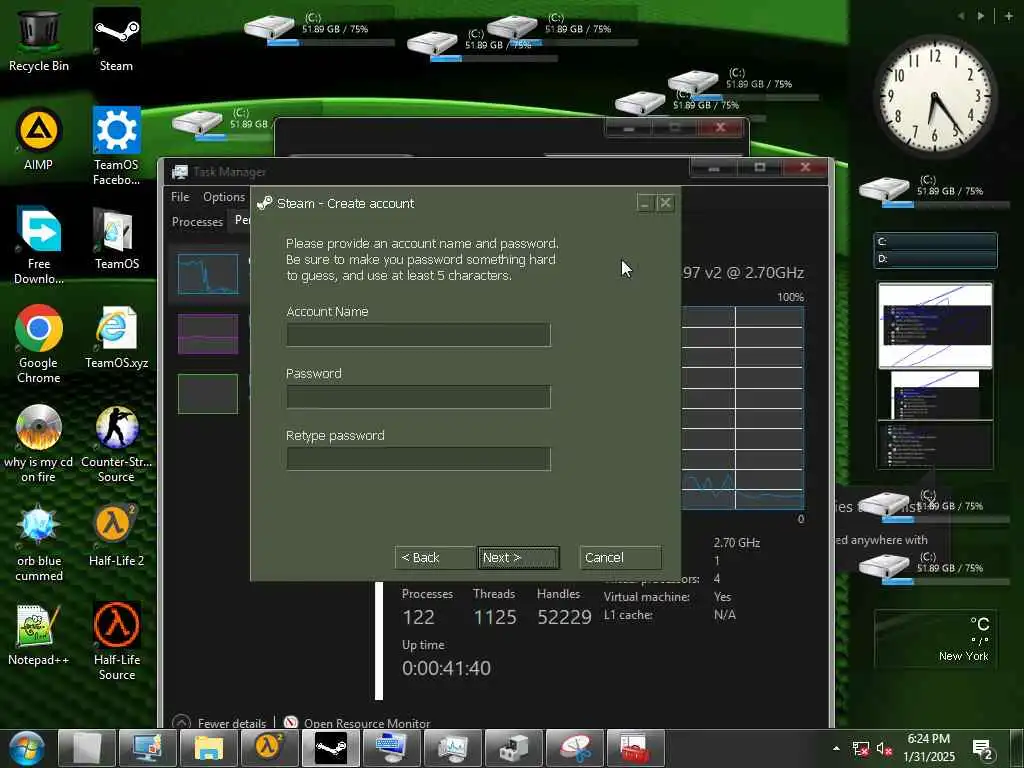This screenshot has width=1024, height=768.
Task: Open the Free Download desktop shortcut
Action: point(39,245)
